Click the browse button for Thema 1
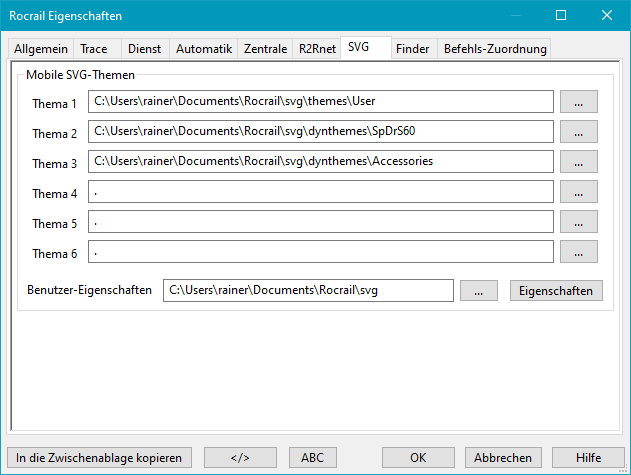The width and height of the screenshot is (631, 475). click(579, 102)
